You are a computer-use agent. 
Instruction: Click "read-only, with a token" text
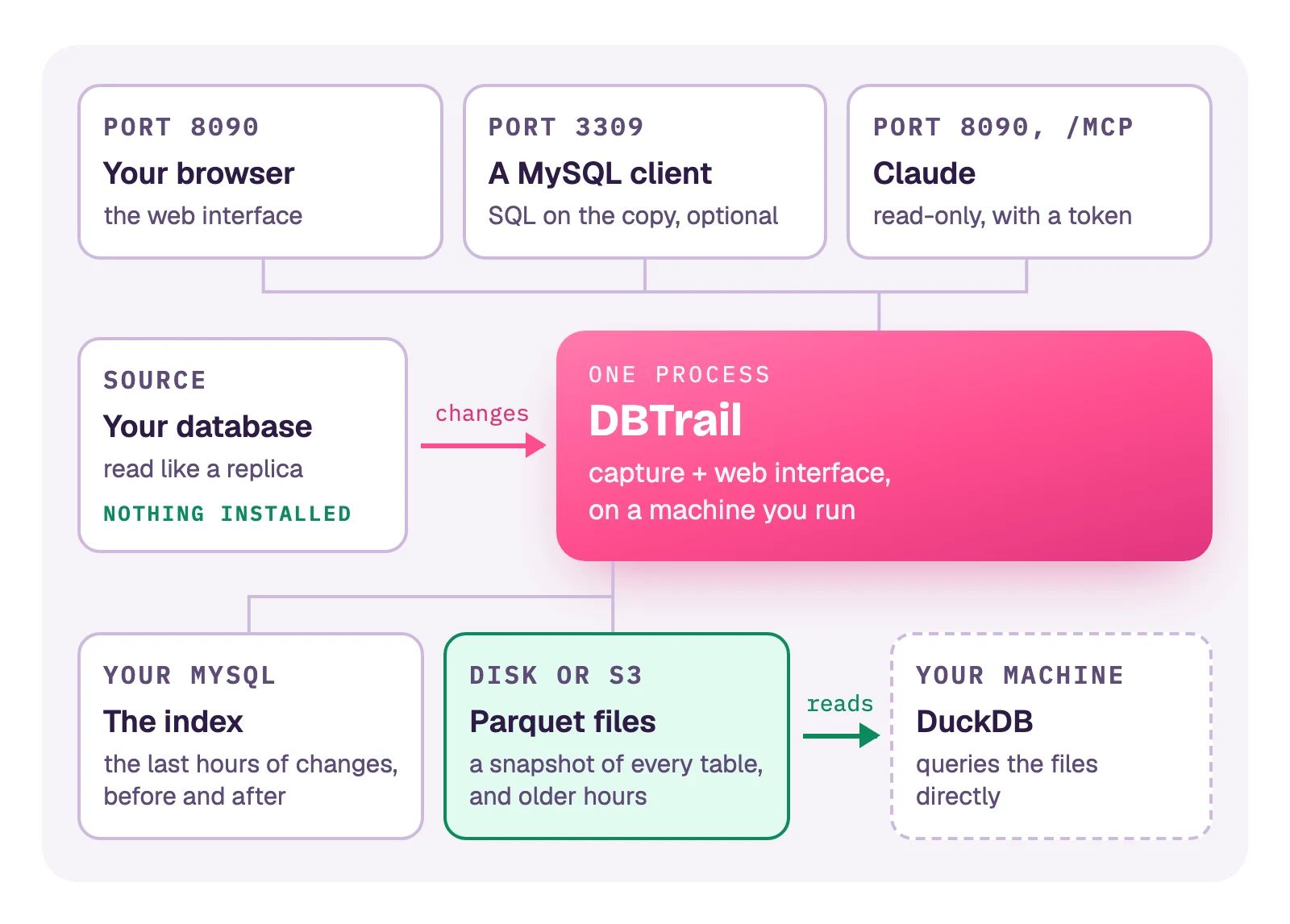pos(1002,215)
